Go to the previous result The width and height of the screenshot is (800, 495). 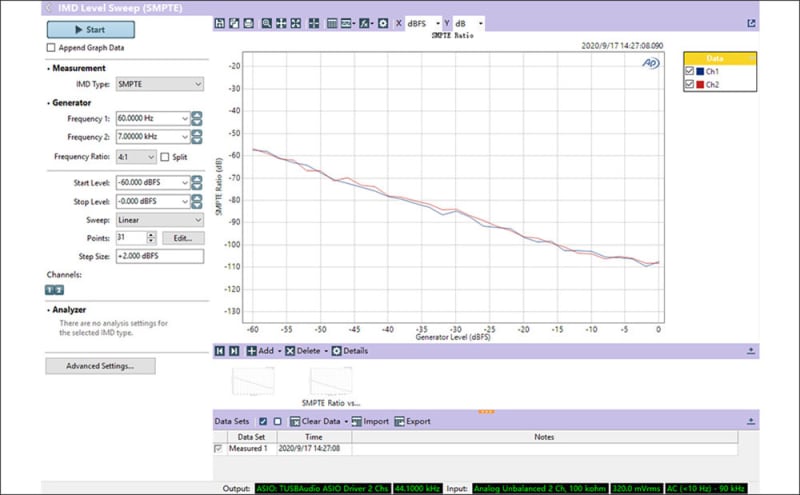click(x=220, y=351)
